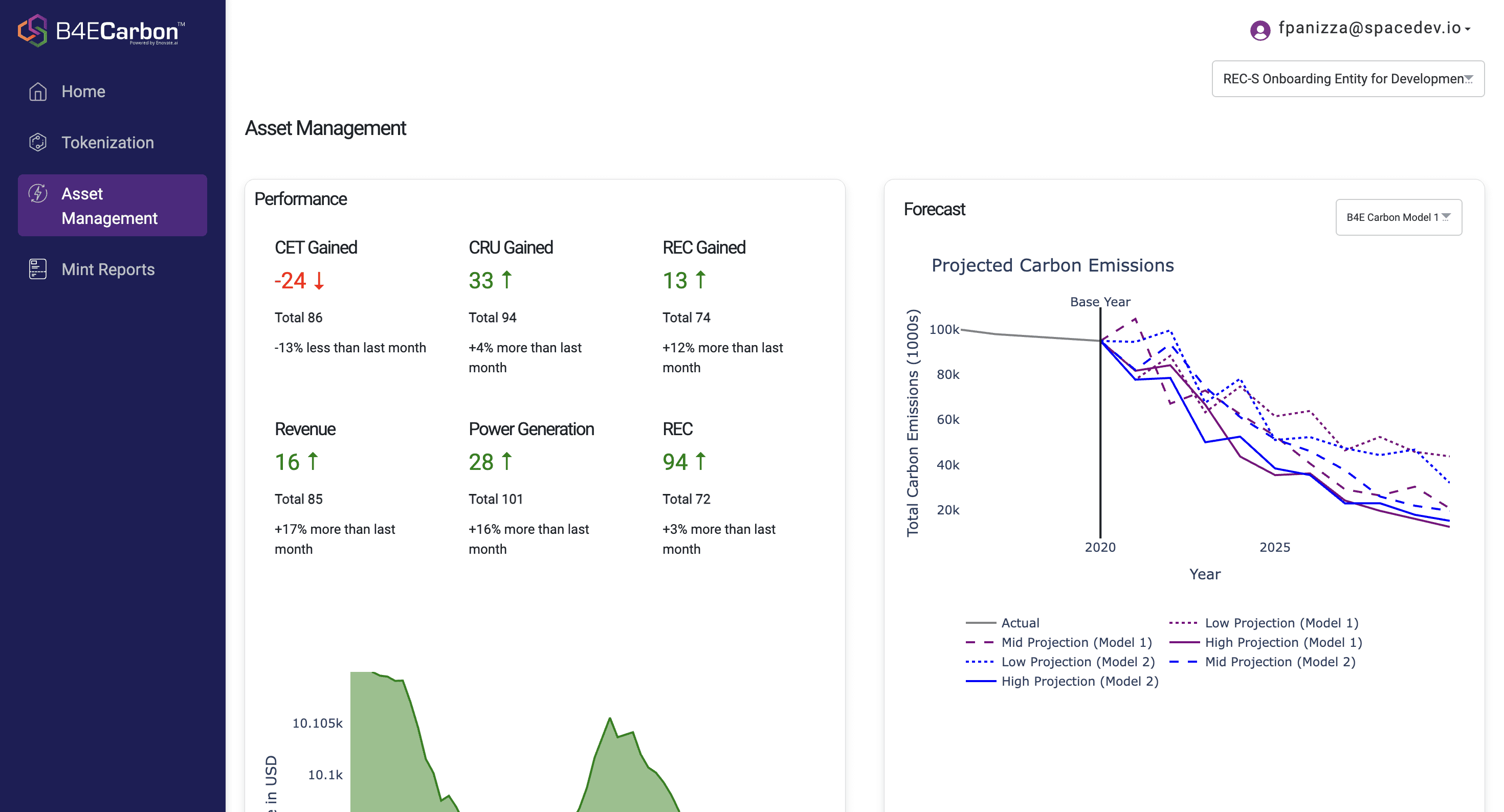This screenshot has width=1504, height=812.
Task: Click the Tokenization hexagon icon
Action: point(38,143)
